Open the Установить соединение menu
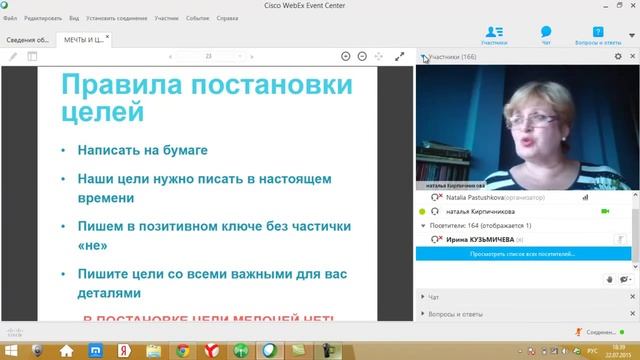 (x=116, y=18)
